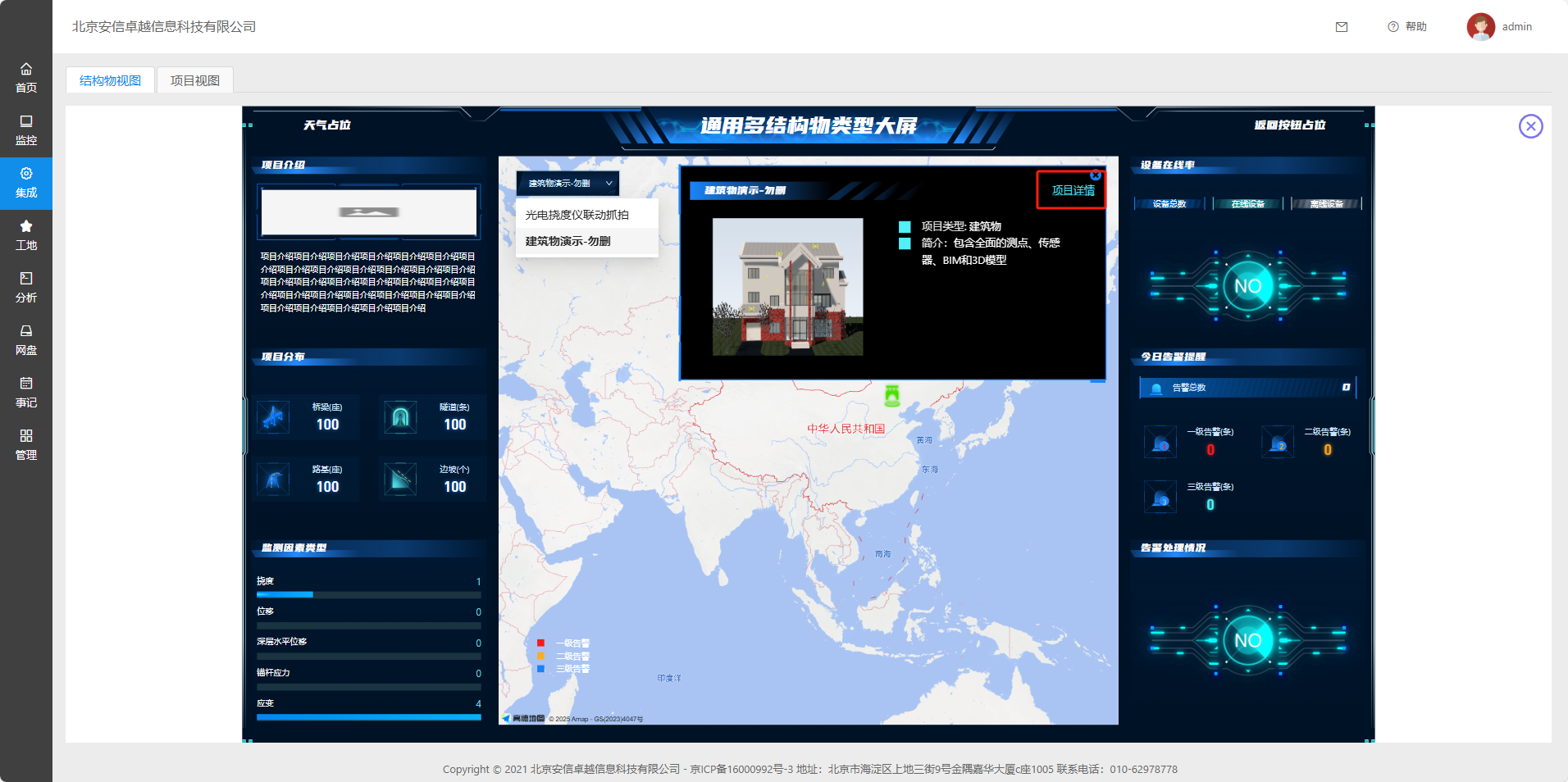Choose 光电挠度仪联动抓拍 from the dropdown list

577,215
